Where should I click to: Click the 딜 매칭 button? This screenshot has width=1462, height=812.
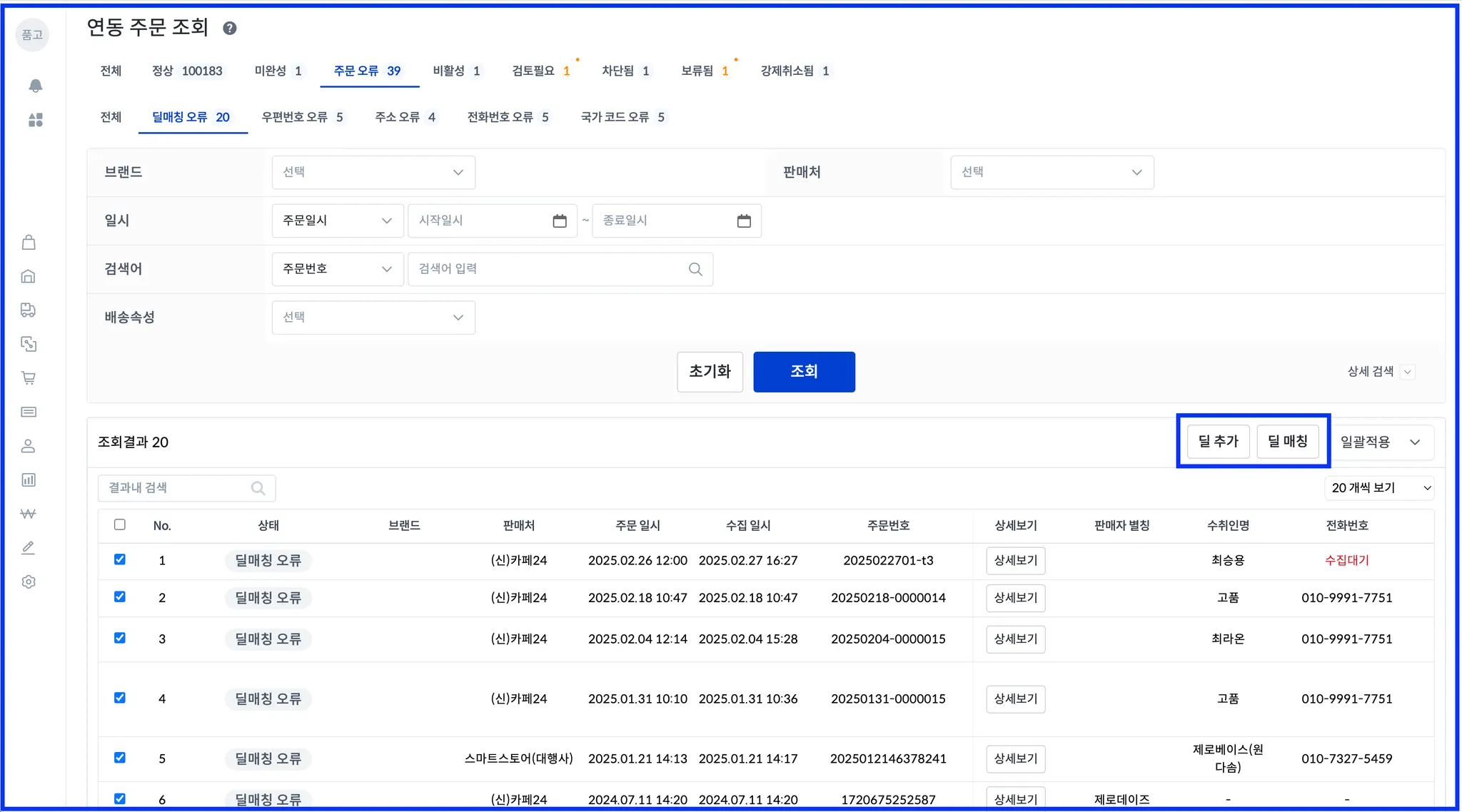(1287, 442)
